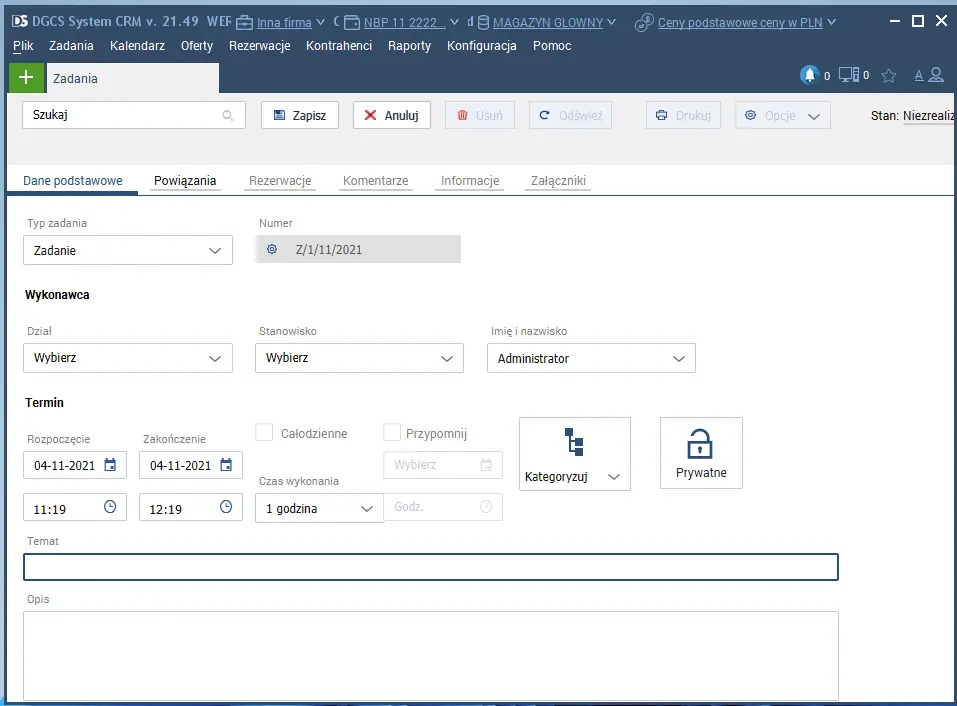Click the Kategoryzuj hierarchy icon
Image resolution: width=957 pixels, height=706 pixels.
[574, 442]
